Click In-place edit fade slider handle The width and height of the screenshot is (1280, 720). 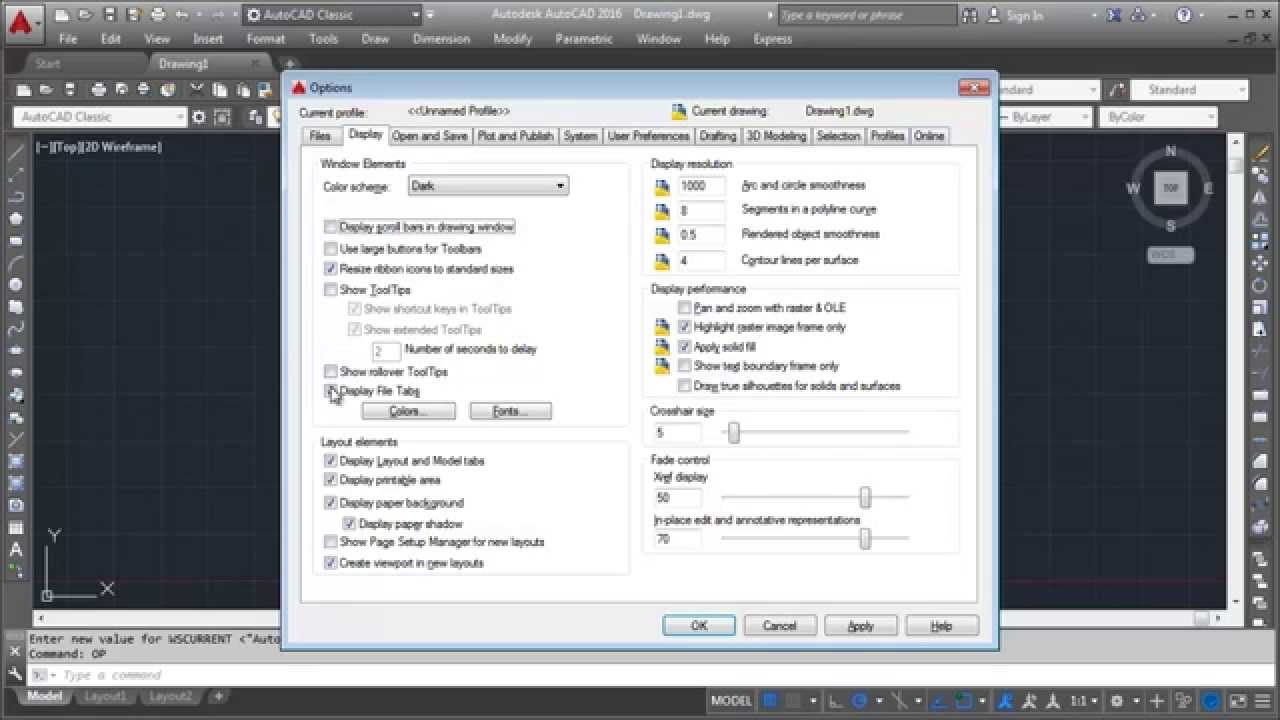click(865, 539)
